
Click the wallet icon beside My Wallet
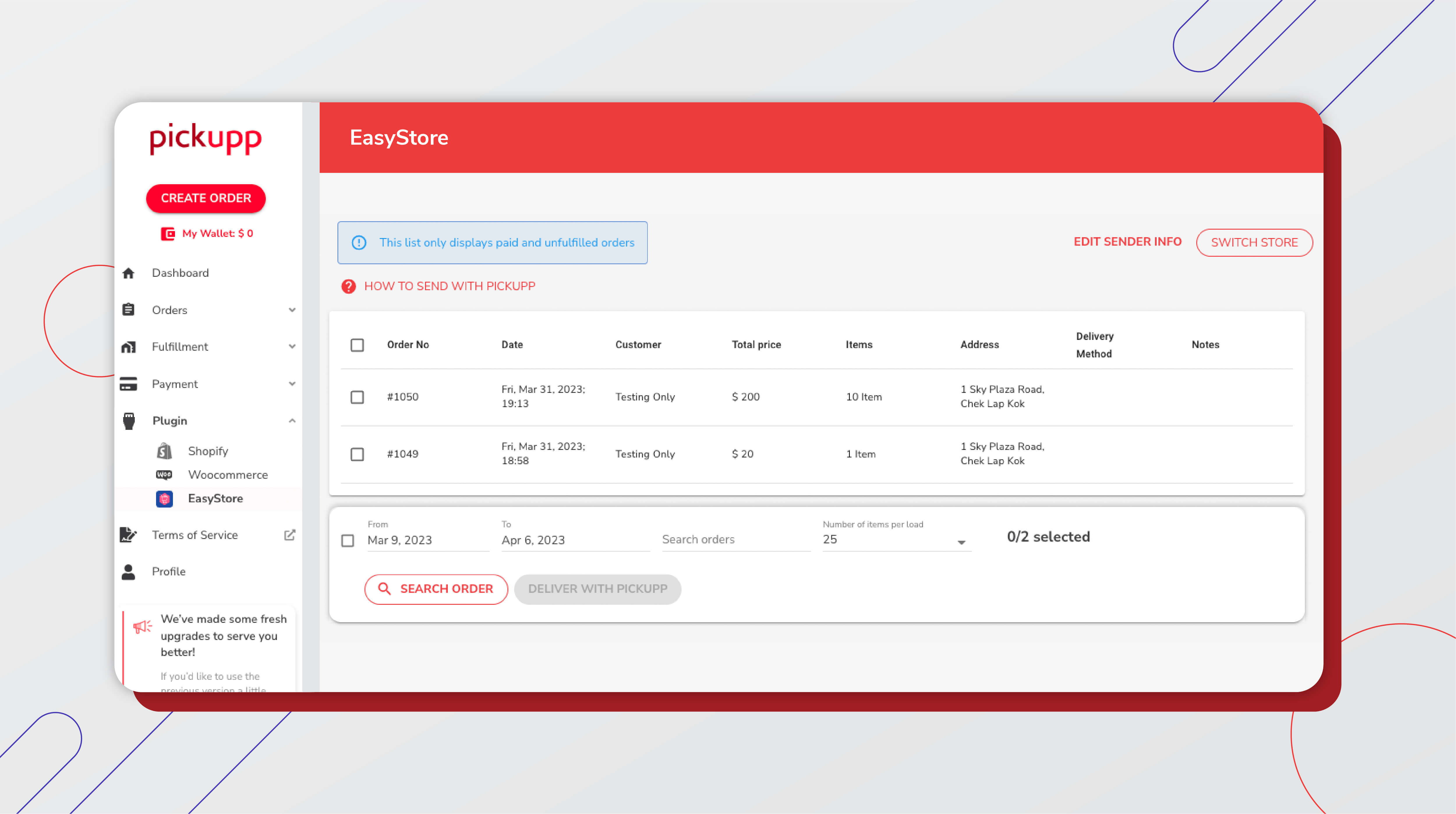pos(168,233)
